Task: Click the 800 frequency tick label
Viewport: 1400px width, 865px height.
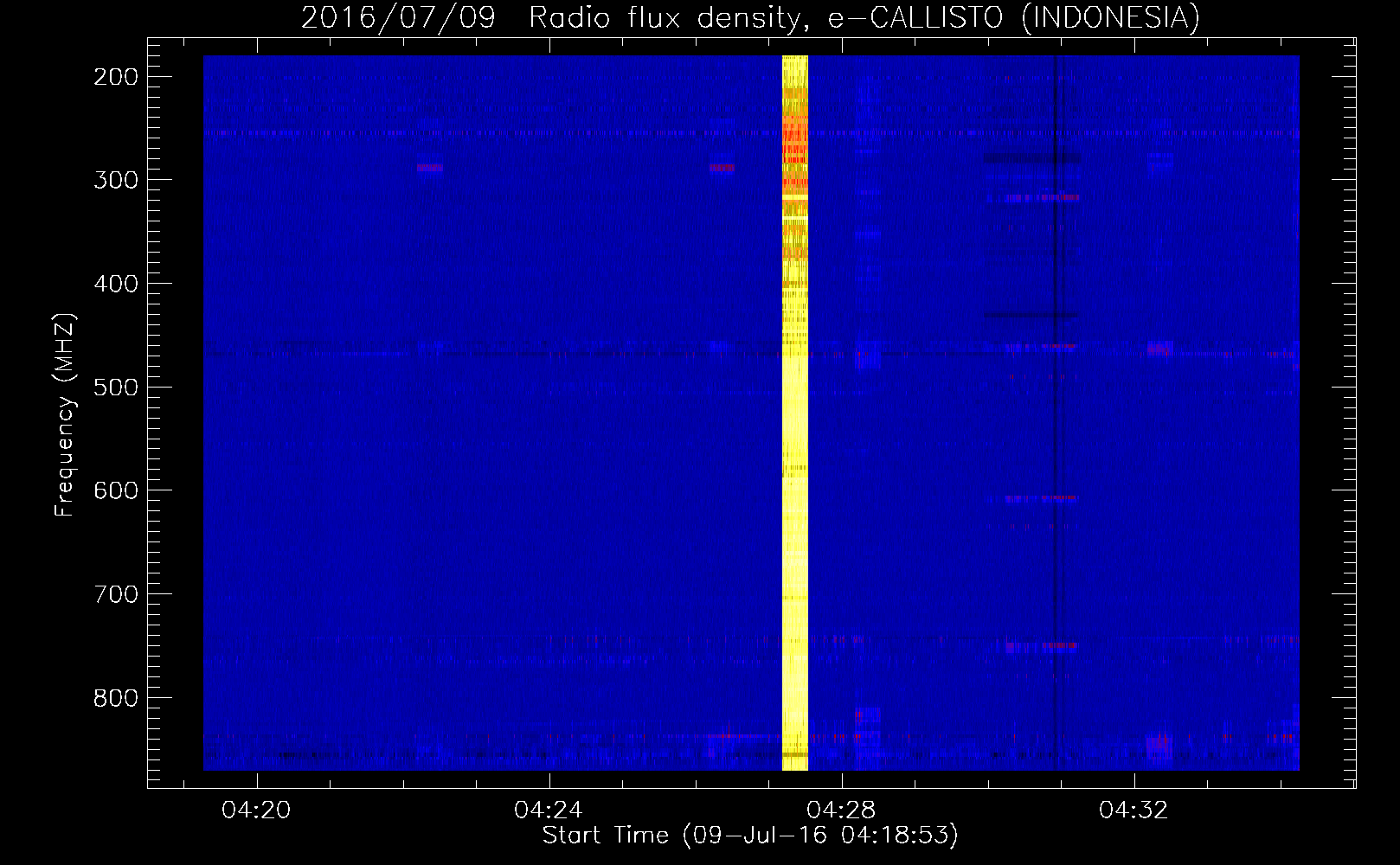Action: point(115,697)
